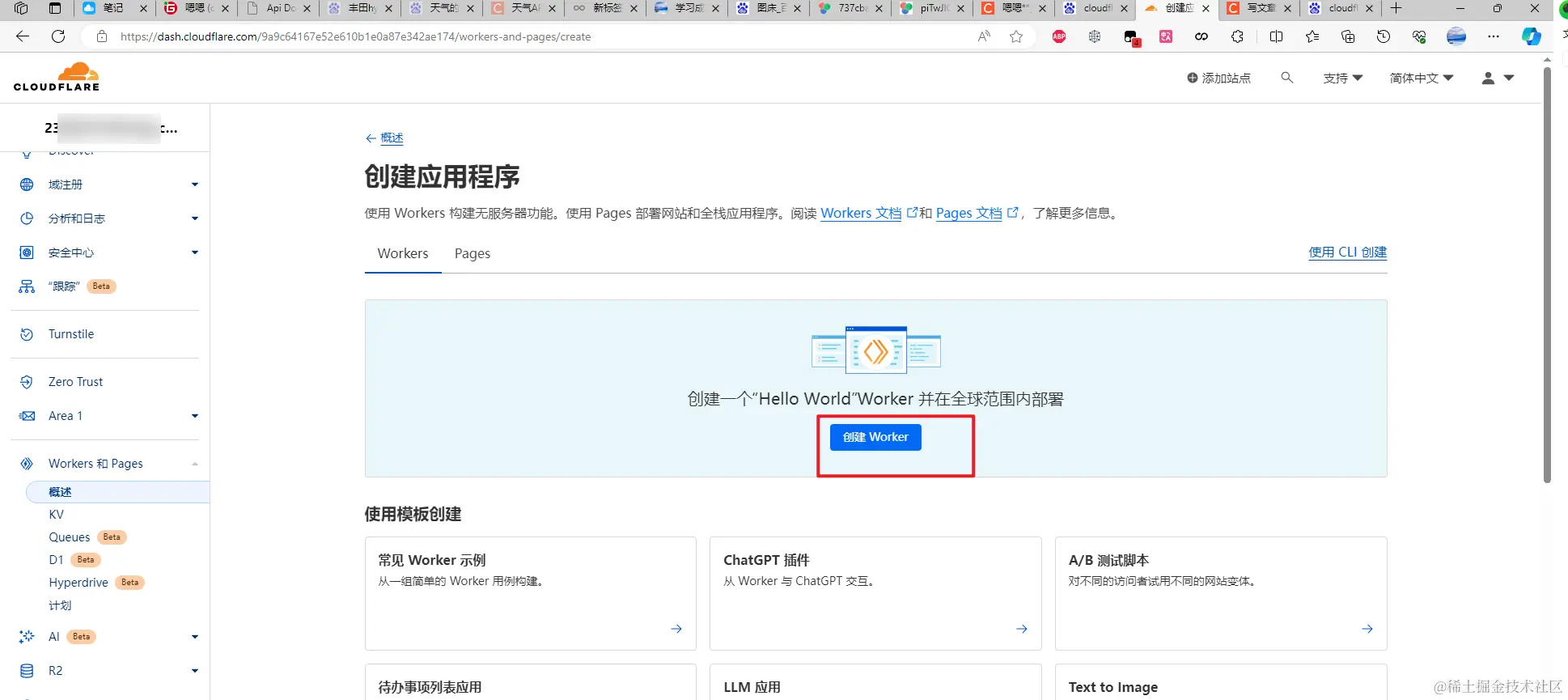The image size is (1568, 700).
Task: Expand the AI sidebar section
Action: coord(195,637)
